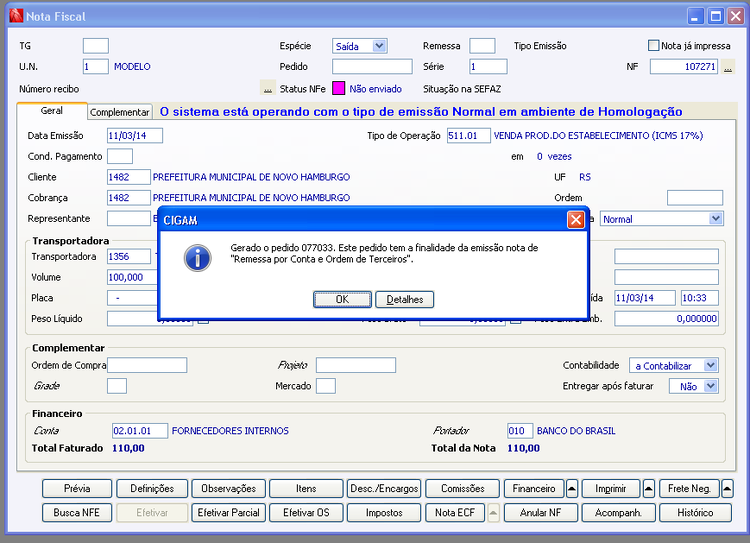Screen dimensions: 750x543
Task: Toggle the Nota já impressa checkbox
Action: click(x=653, y=45)
